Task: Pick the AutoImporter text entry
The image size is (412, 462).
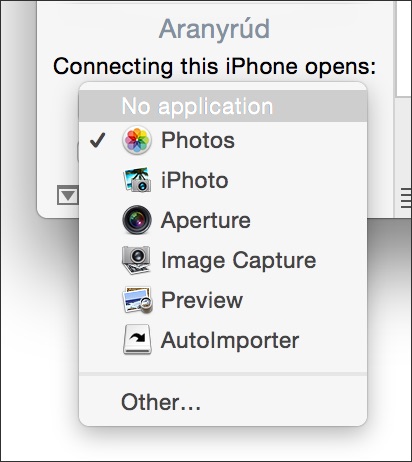Action: (x=230, y=340)
